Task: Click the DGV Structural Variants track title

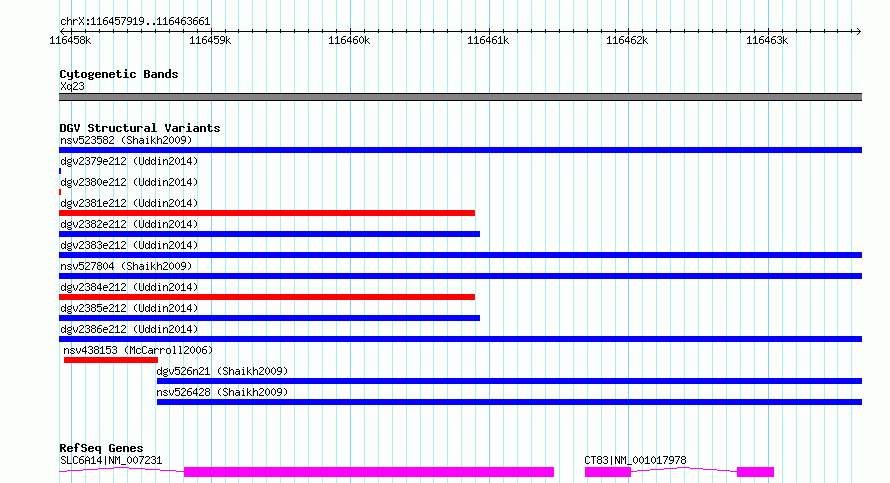Action: pyautogui.click(x=140, y=128)
